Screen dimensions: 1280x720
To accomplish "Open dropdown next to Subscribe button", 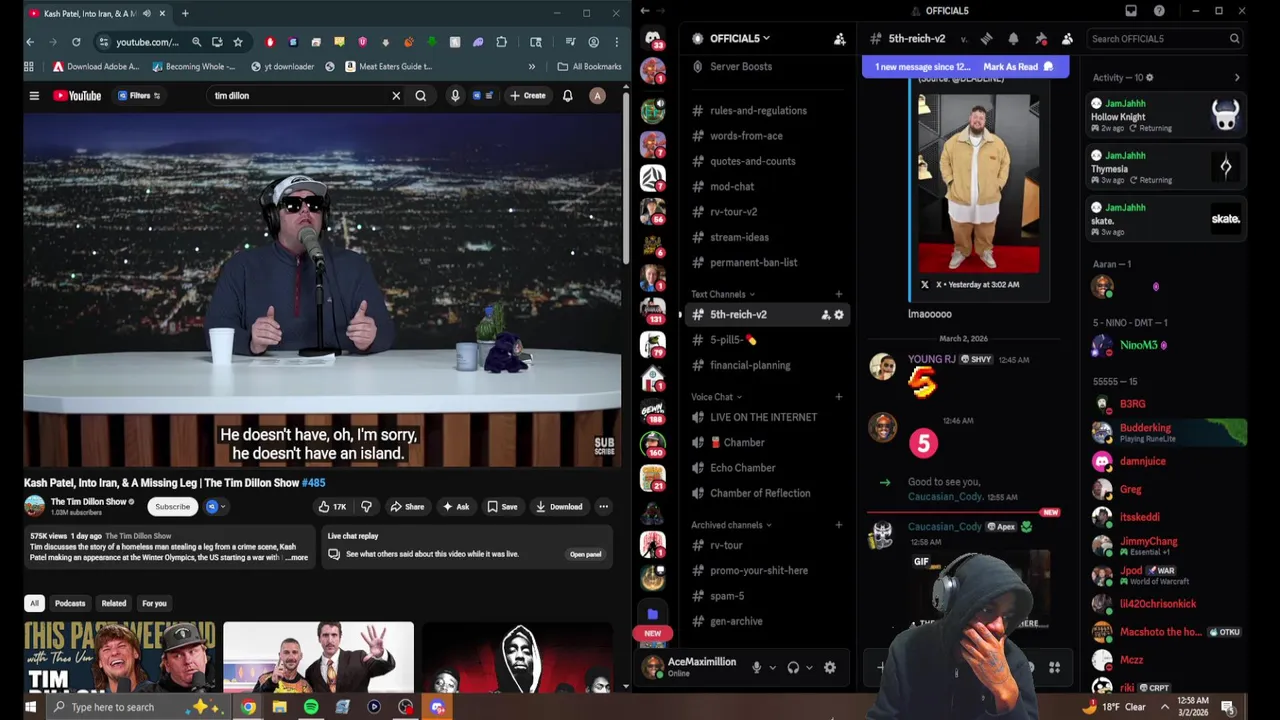I will point(214,507).
